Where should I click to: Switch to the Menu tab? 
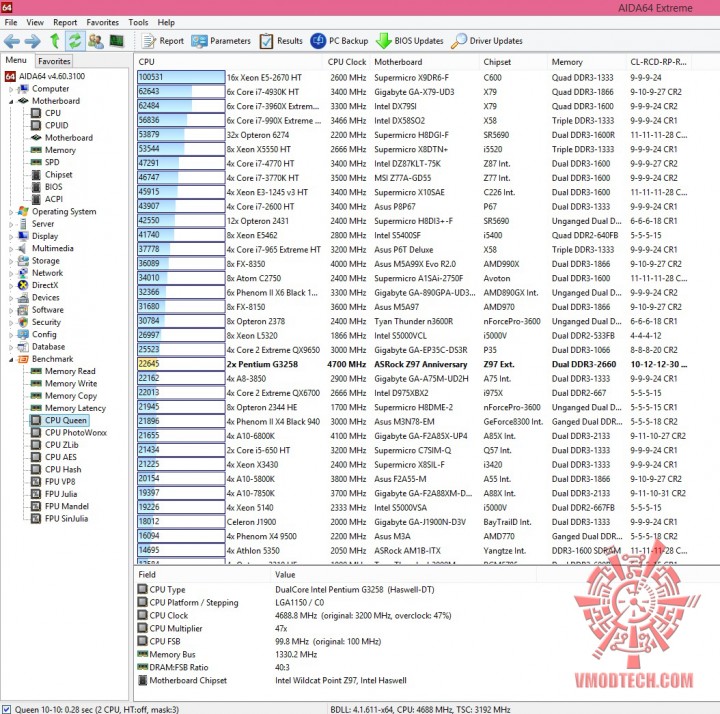tap(16, 60)
